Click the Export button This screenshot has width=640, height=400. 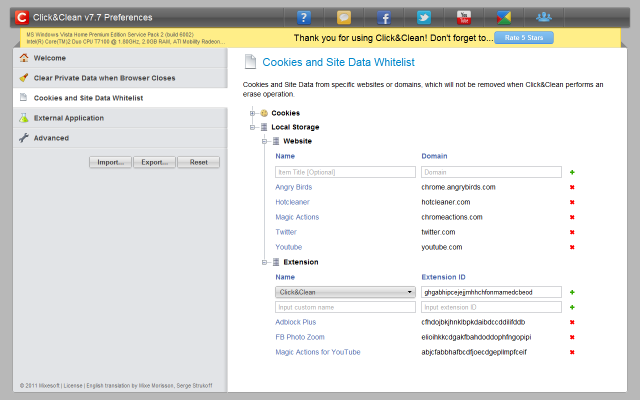154,162
